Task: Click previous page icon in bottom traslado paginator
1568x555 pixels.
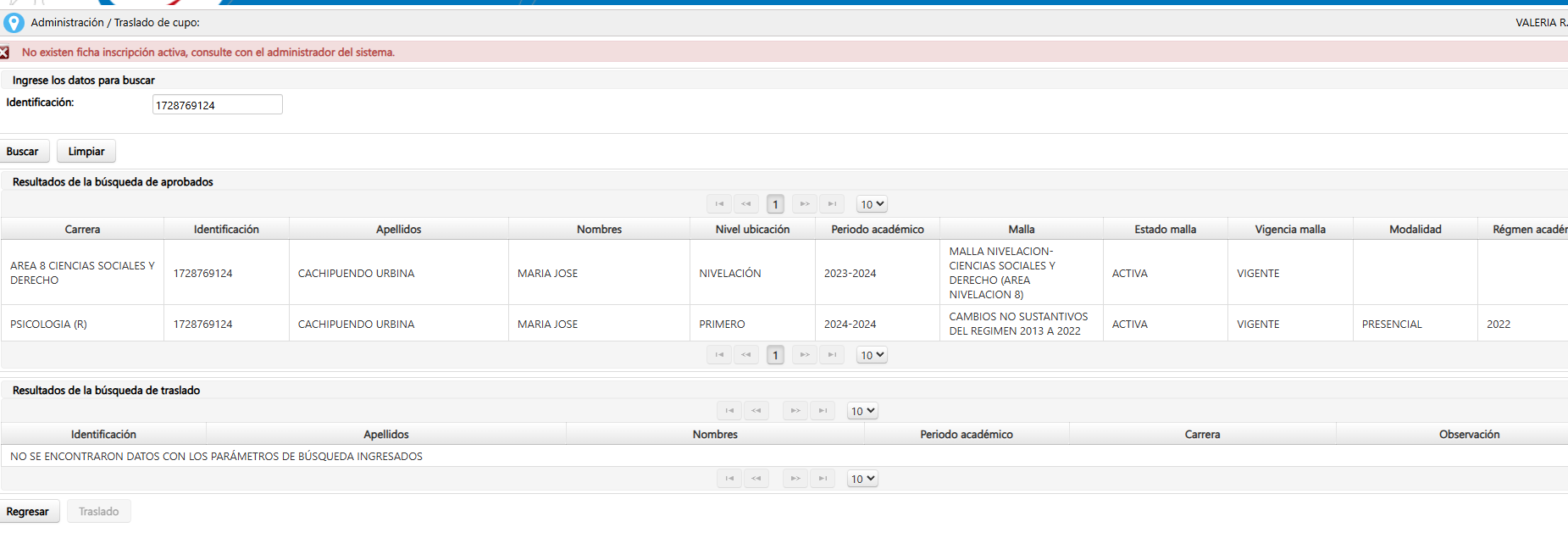Action: (x=756, y=479)
